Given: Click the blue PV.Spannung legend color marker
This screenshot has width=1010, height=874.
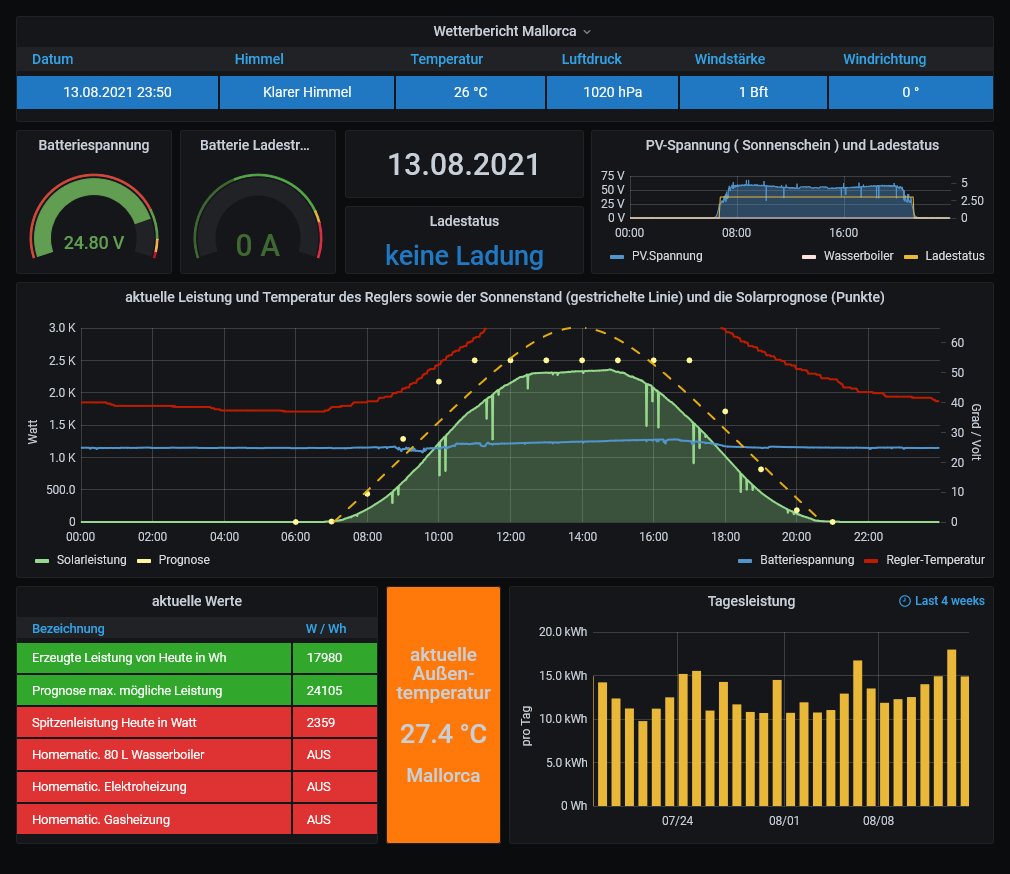Looking at the screenshot, I should [616, 256].
